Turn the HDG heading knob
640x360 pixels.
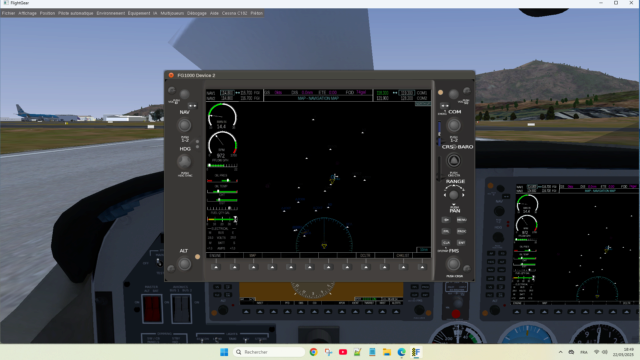[184, 162]
